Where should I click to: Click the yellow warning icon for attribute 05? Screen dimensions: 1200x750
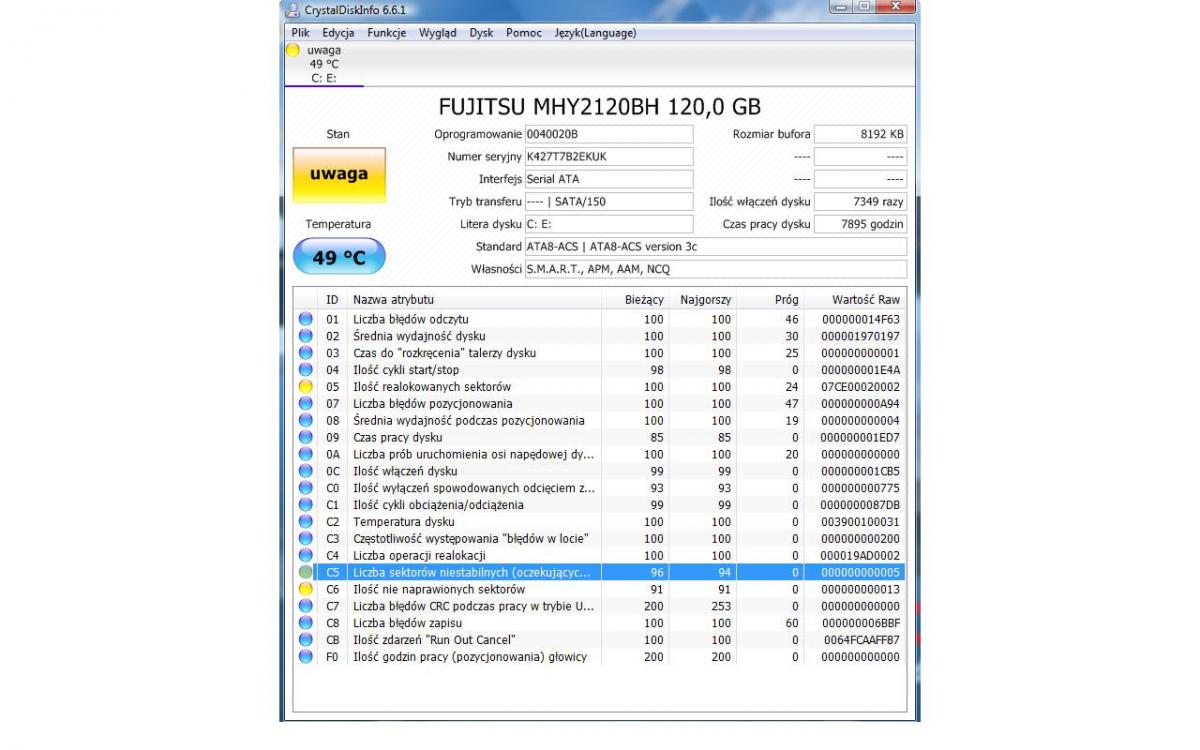(x=306, y=387)
